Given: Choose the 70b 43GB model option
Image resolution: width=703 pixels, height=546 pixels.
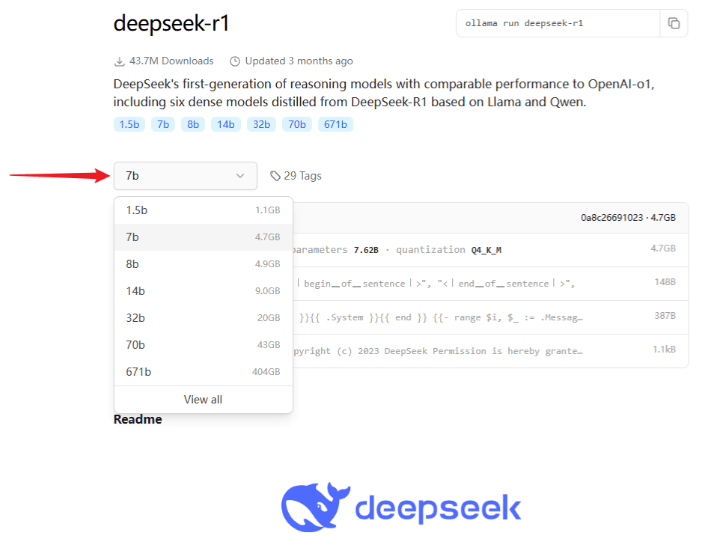Looking at the screenshot, I should pos(203,345).
